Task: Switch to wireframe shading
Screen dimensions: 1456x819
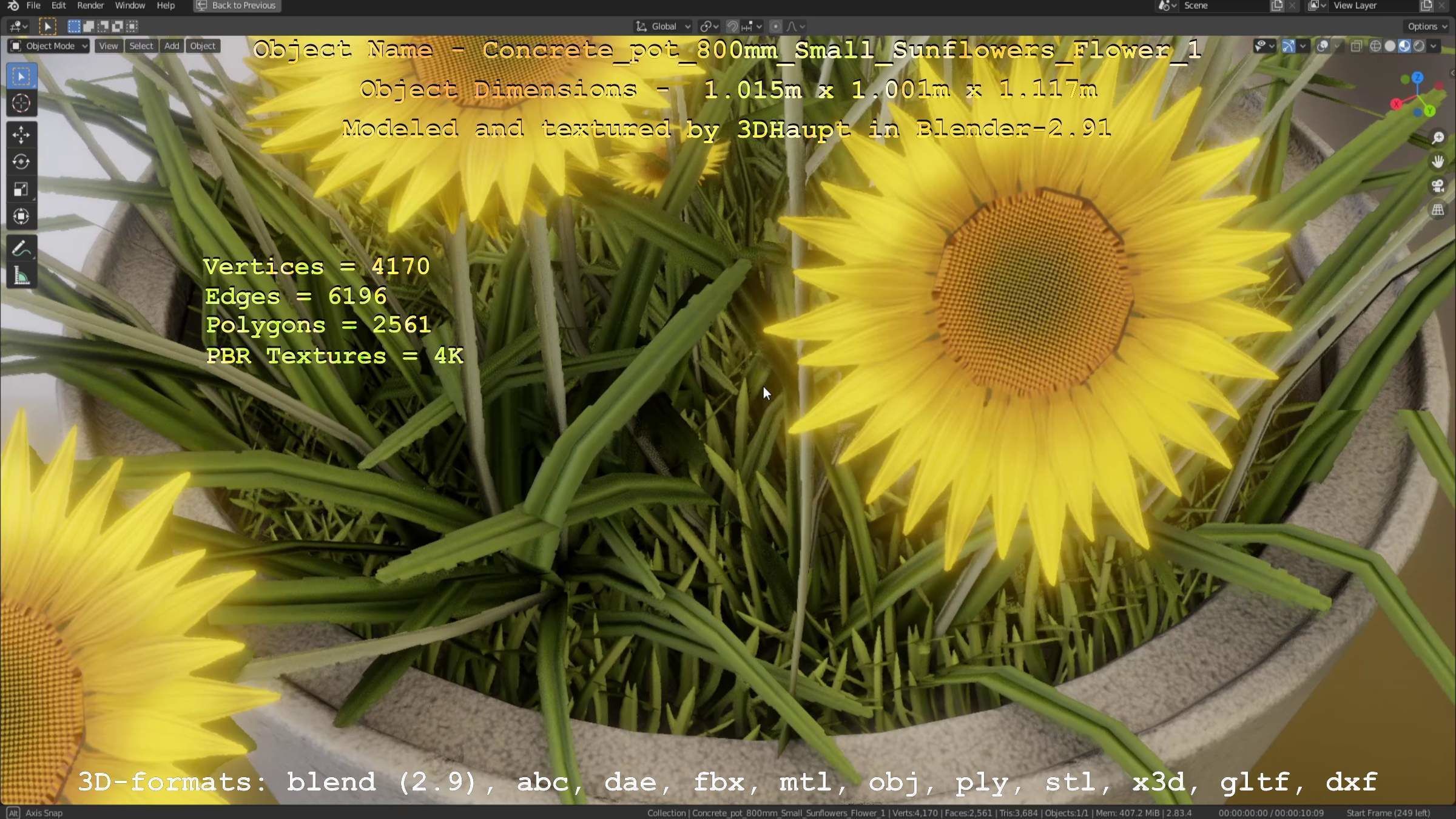Action: (1376, 46)
